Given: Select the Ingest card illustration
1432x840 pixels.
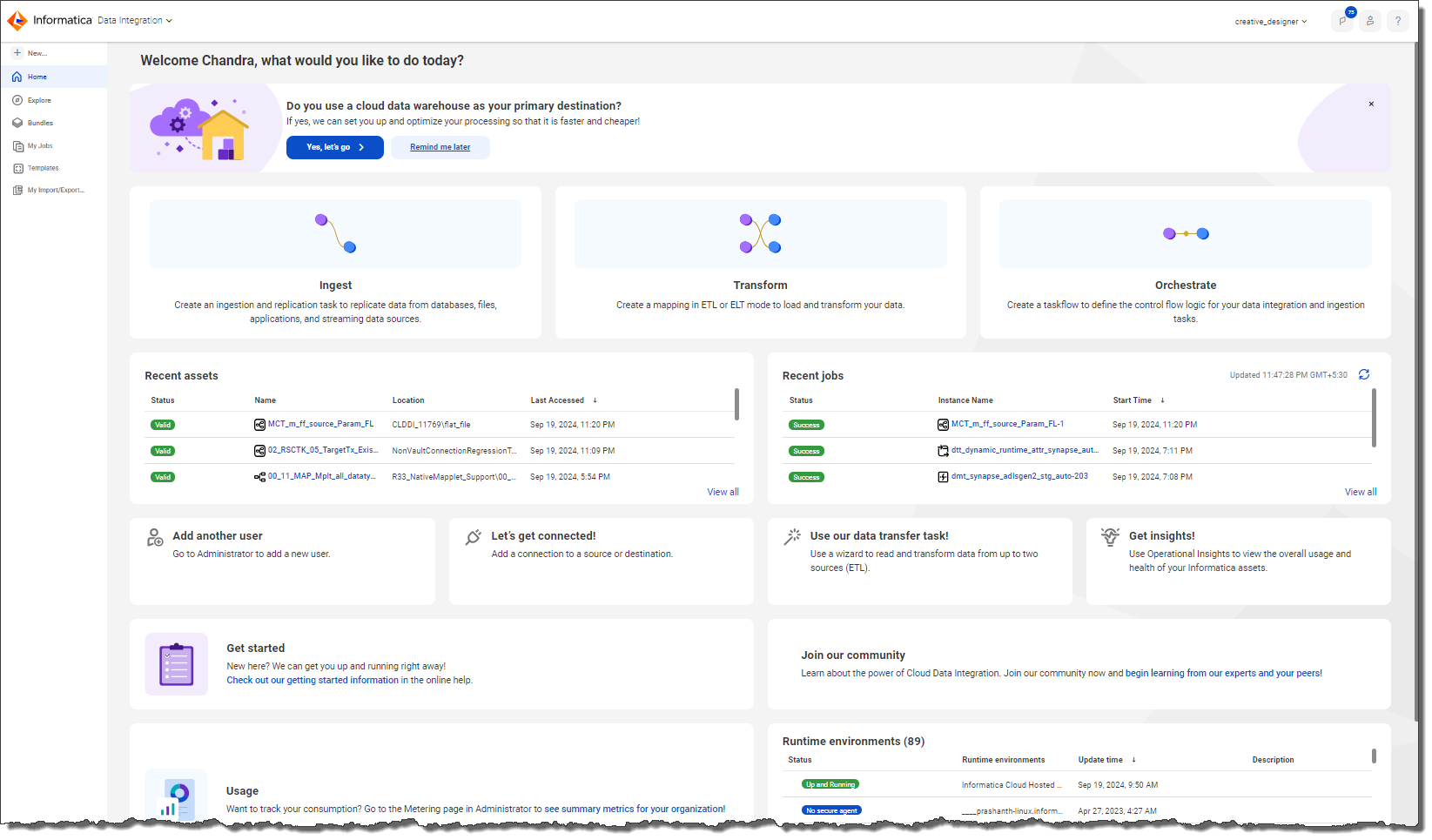Looking at the screenshot, I should pyautogui.click(x=335, y=233).
